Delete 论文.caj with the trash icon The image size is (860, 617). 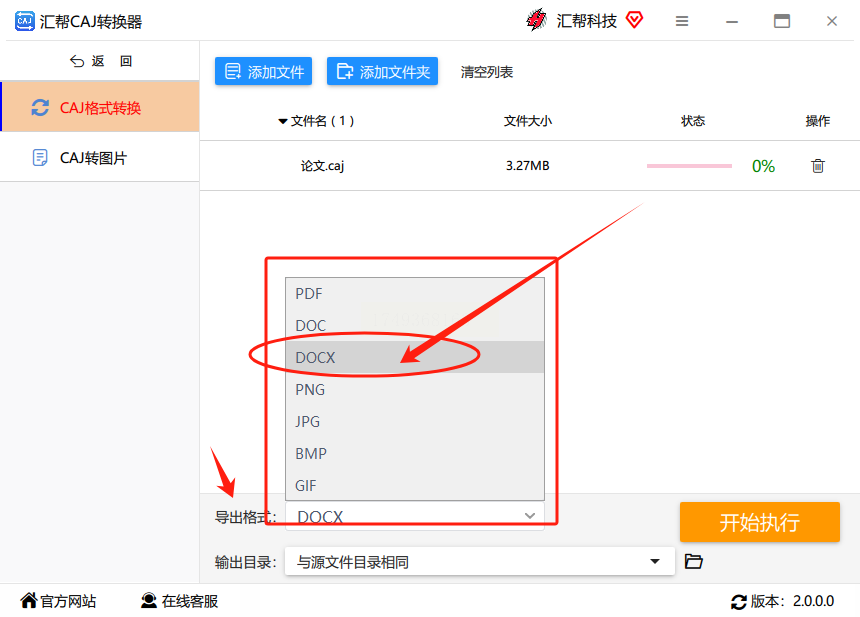click(x=818, y=166)
